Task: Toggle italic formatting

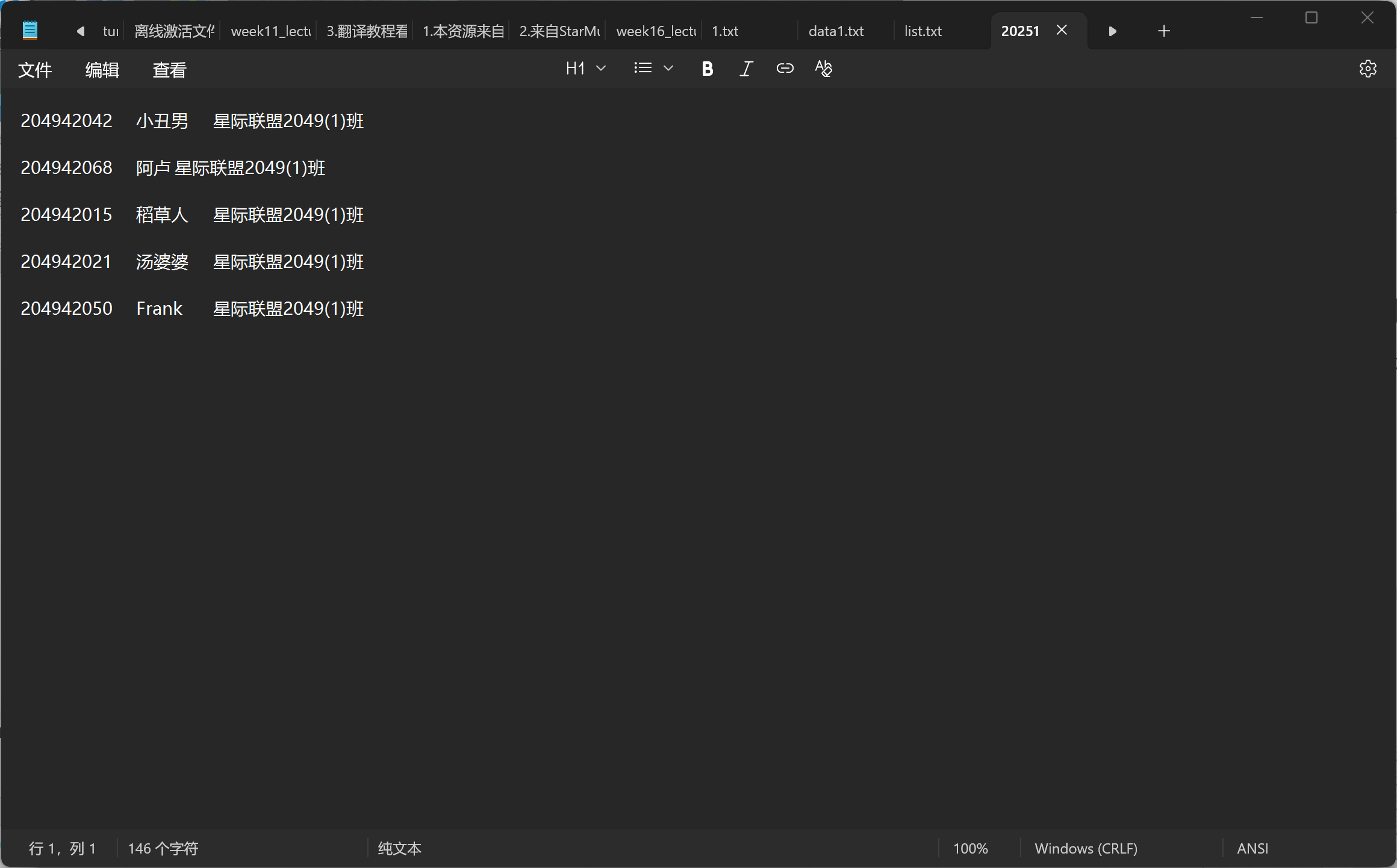Action: click(x=746, y=69)
